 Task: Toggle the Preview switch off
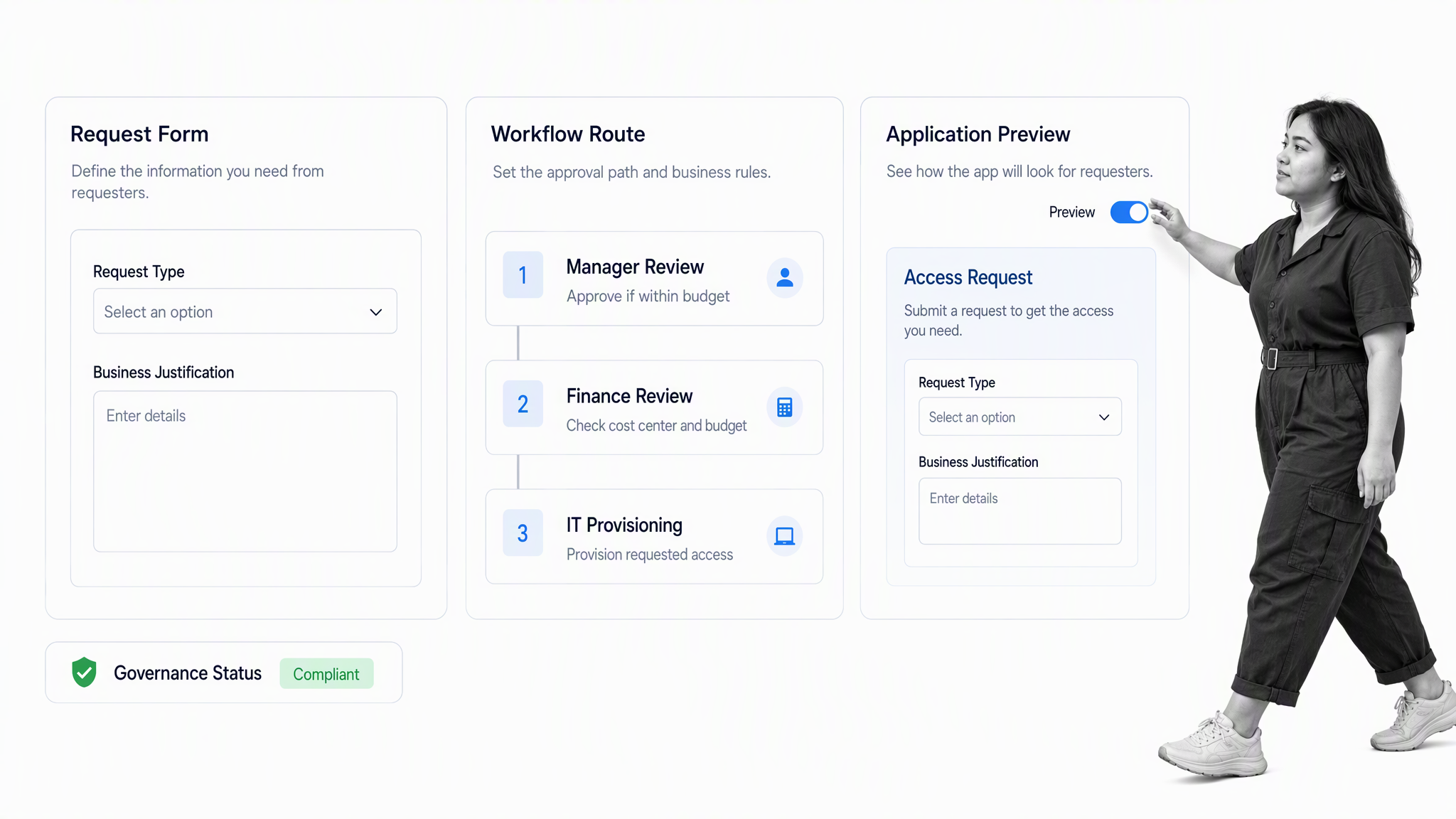(1129, 212)
